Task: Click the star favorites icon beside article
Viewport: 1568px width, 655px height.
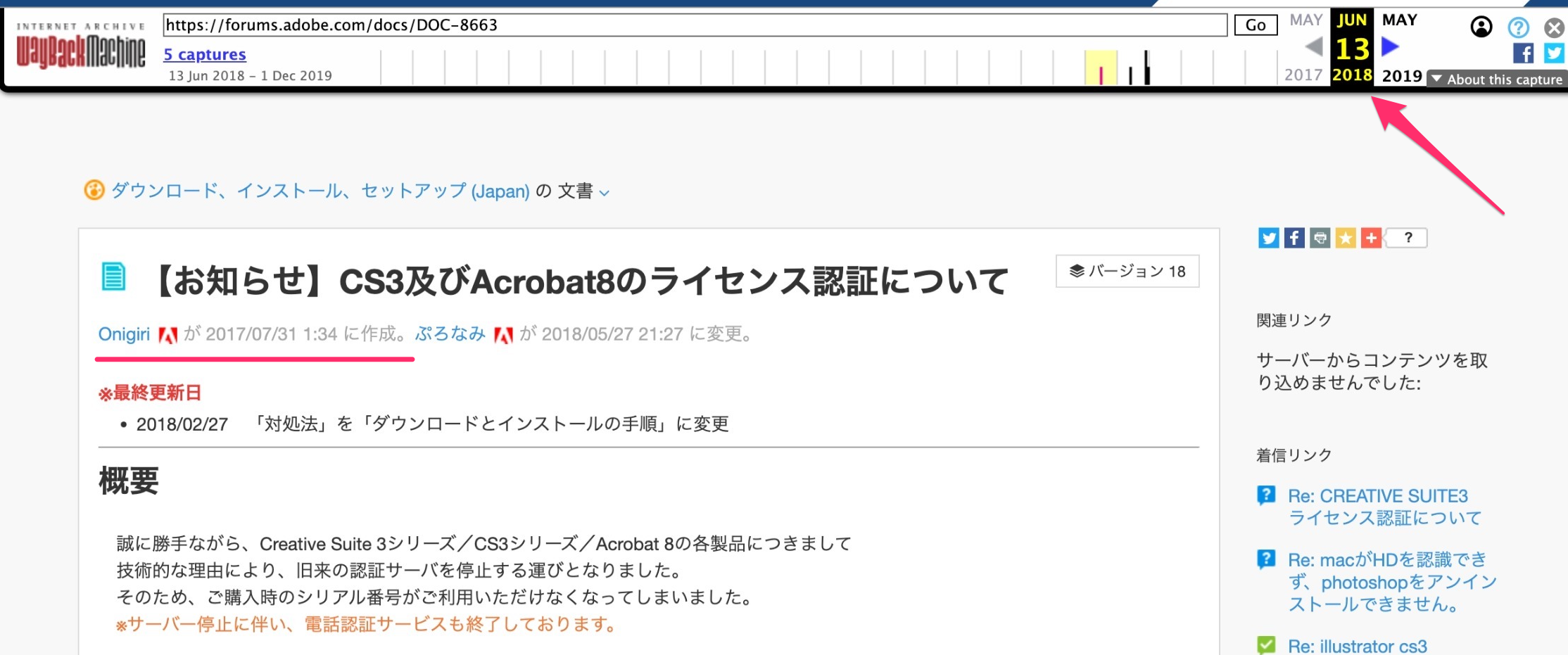Action: (1346, 239)
